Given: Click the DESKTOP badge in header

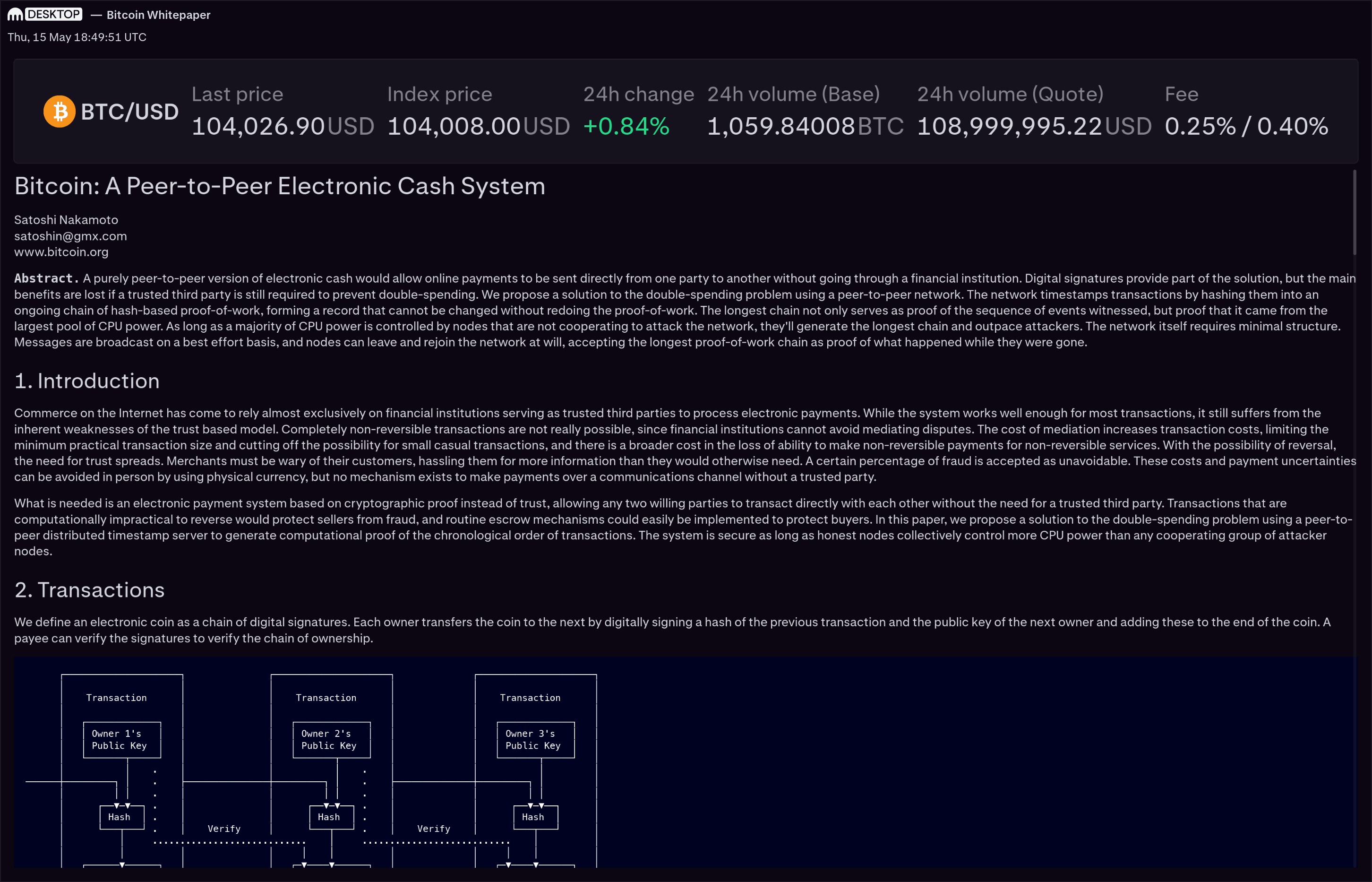Looking at the screenshot, I should click(54, 14).
